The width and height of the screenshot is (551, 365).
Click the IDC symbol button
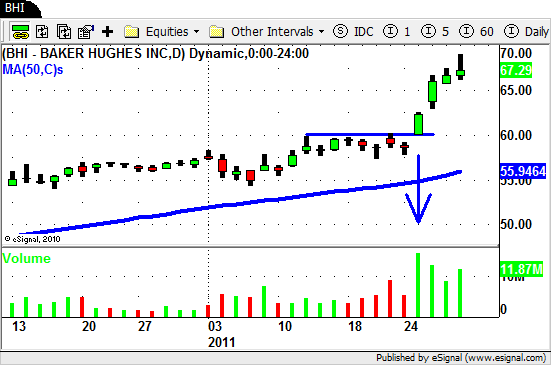click(x=363, y=32)
